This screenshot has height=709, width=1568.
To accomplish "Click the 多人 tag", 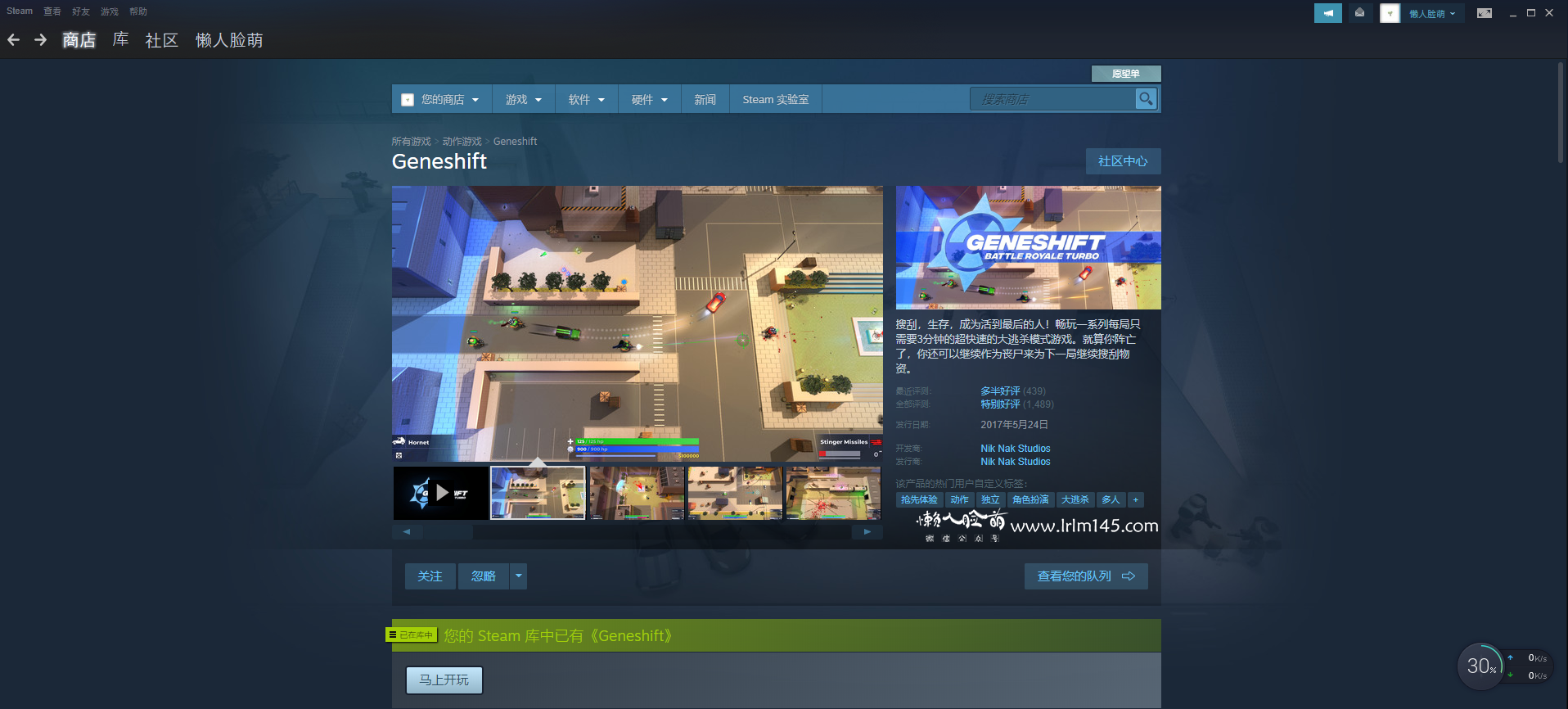I will 1111,499.
